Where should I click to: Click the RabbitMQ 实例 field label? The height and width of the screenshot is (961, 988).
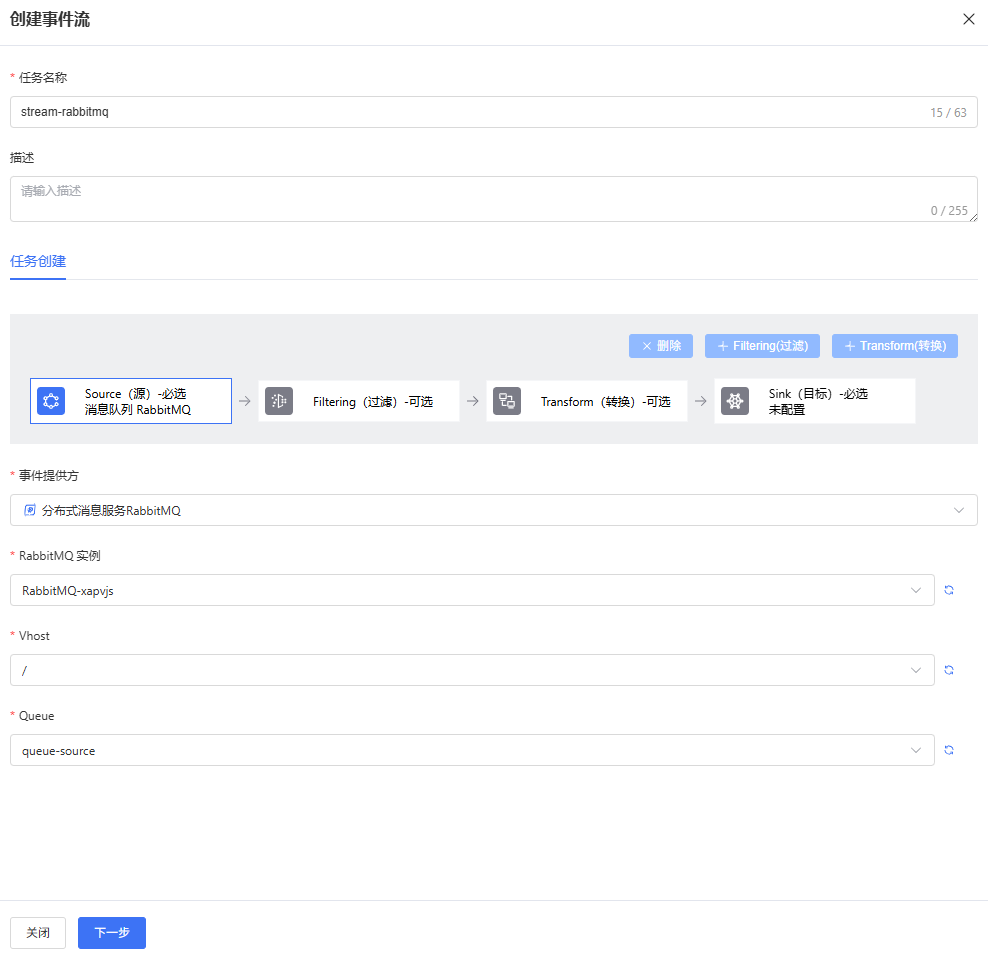(x=60, y=556)
